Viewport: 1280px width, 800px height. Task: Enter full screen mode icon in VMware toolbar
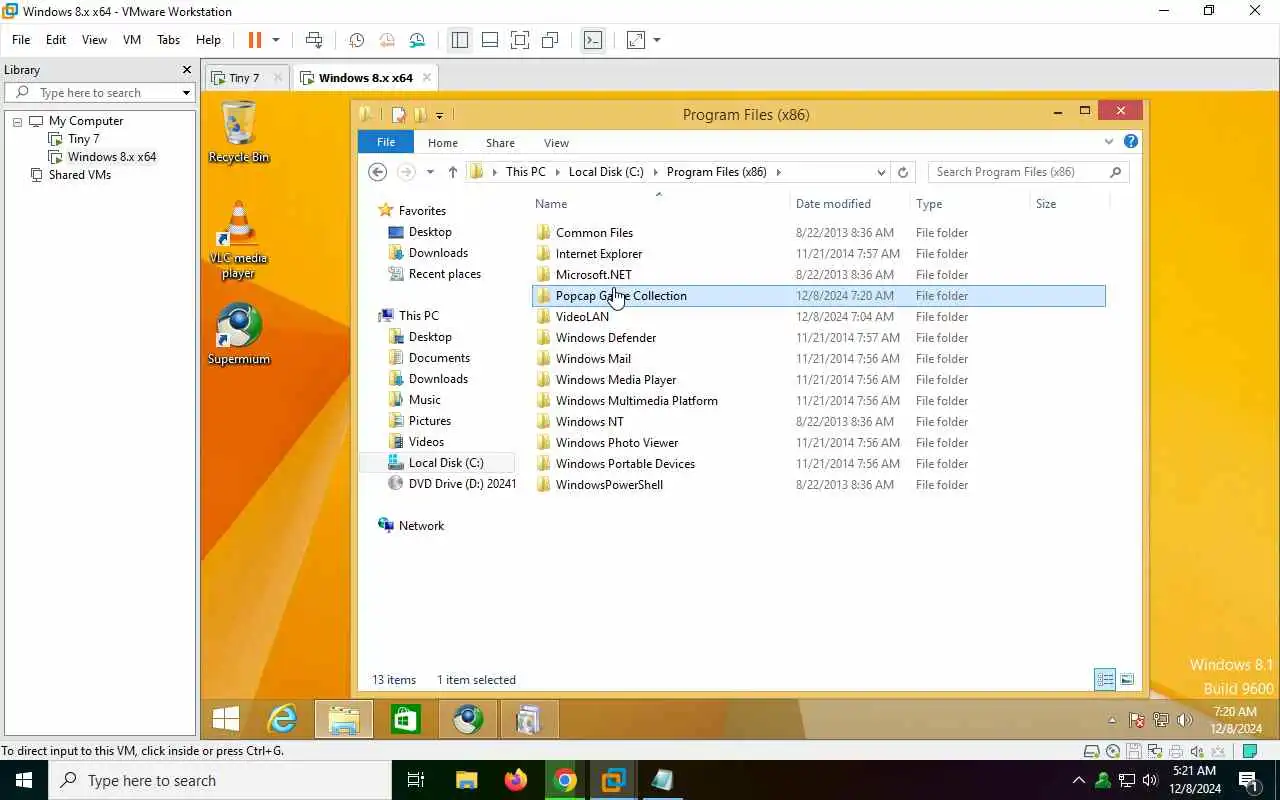tap(520, 40)
